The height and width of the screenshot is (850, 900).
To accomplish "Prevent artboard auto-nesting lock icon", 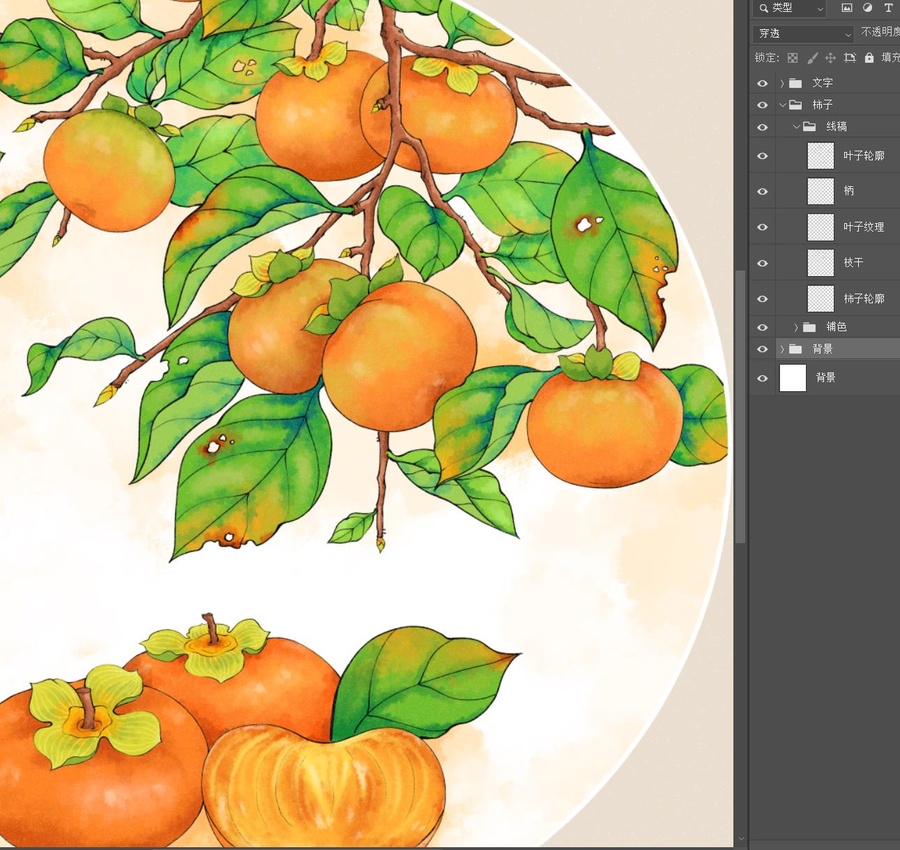I will click(850, 57).
